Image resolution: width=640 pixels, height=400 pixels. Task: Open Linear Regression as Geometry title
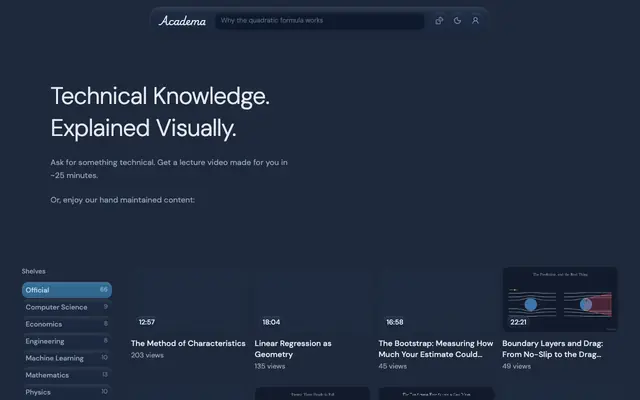(x=293, y=349)
